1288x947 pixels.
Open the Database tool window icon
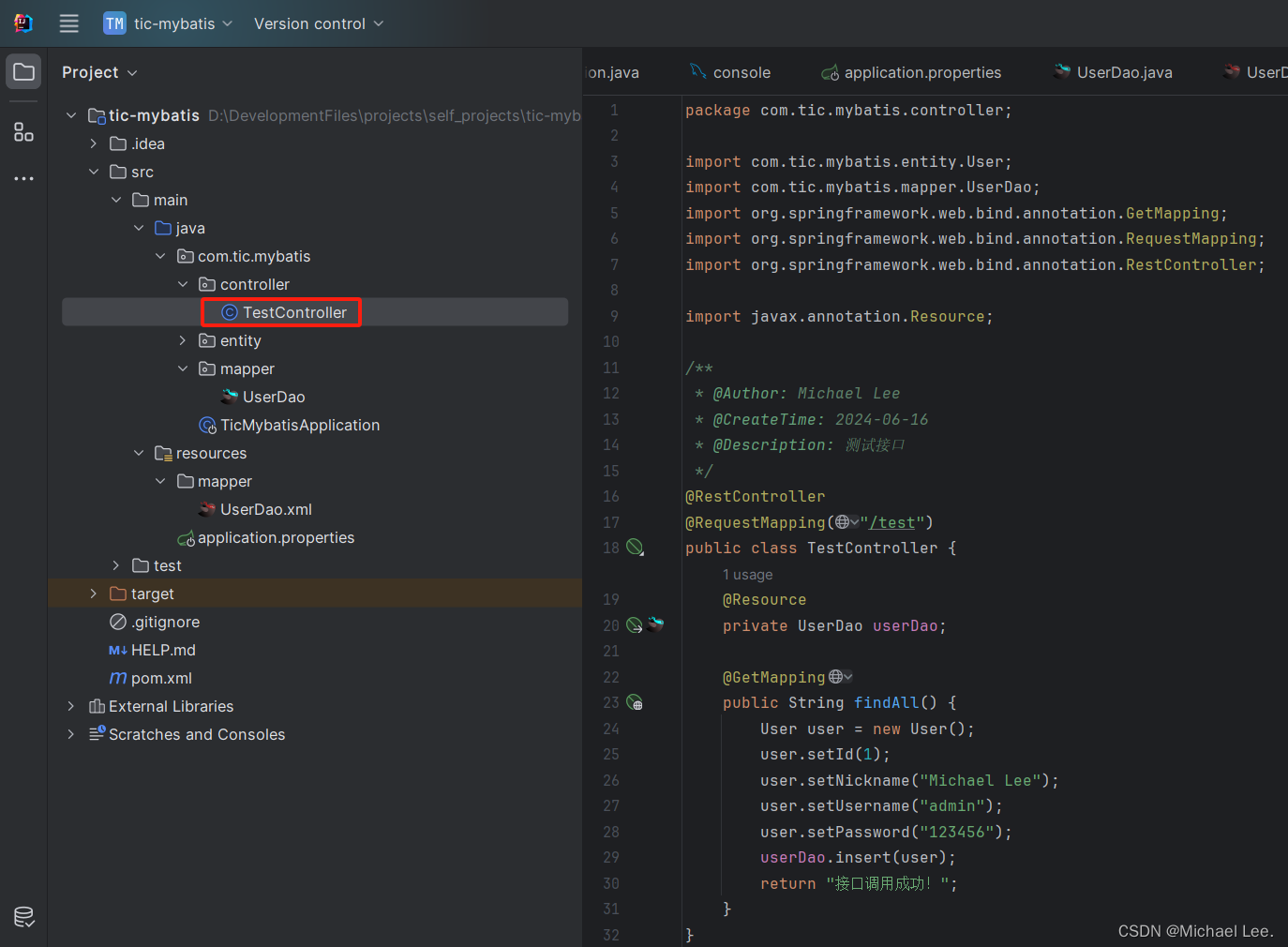pos(24,917)
